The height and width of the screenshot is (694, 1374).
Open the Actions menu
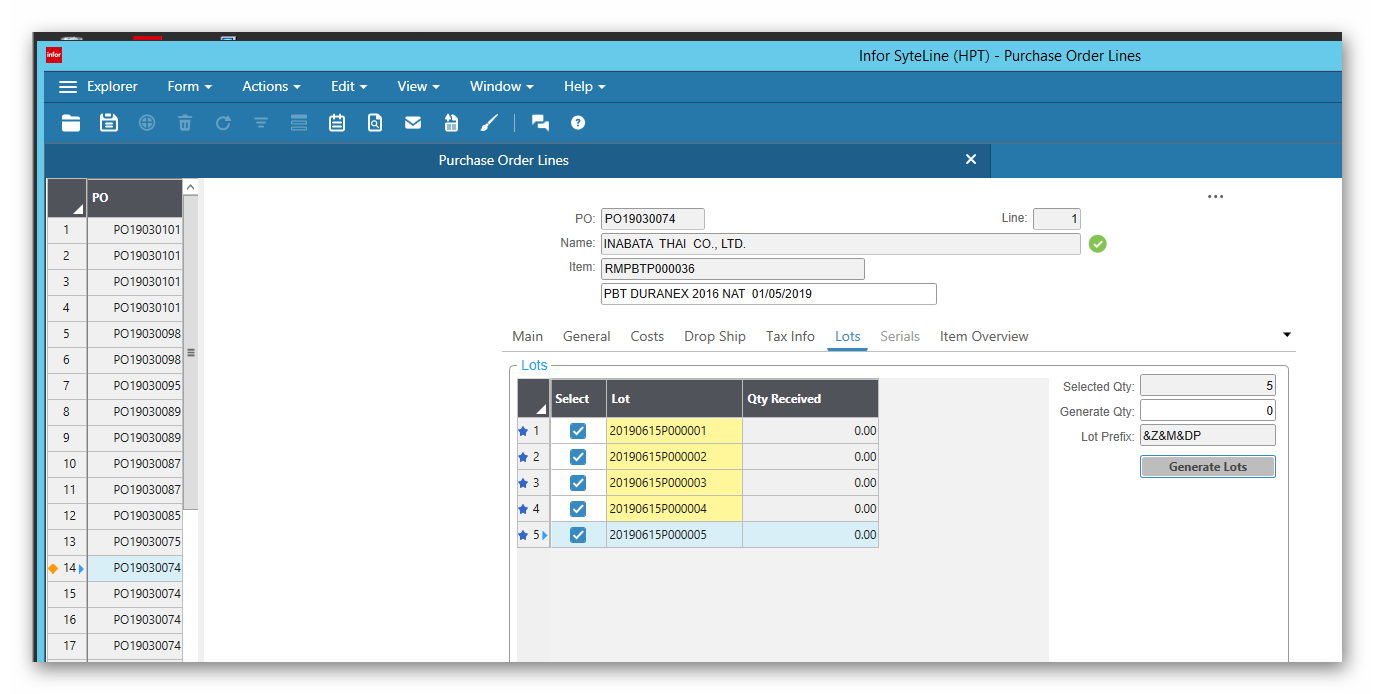pyautogui.click(x=270, y=87)
